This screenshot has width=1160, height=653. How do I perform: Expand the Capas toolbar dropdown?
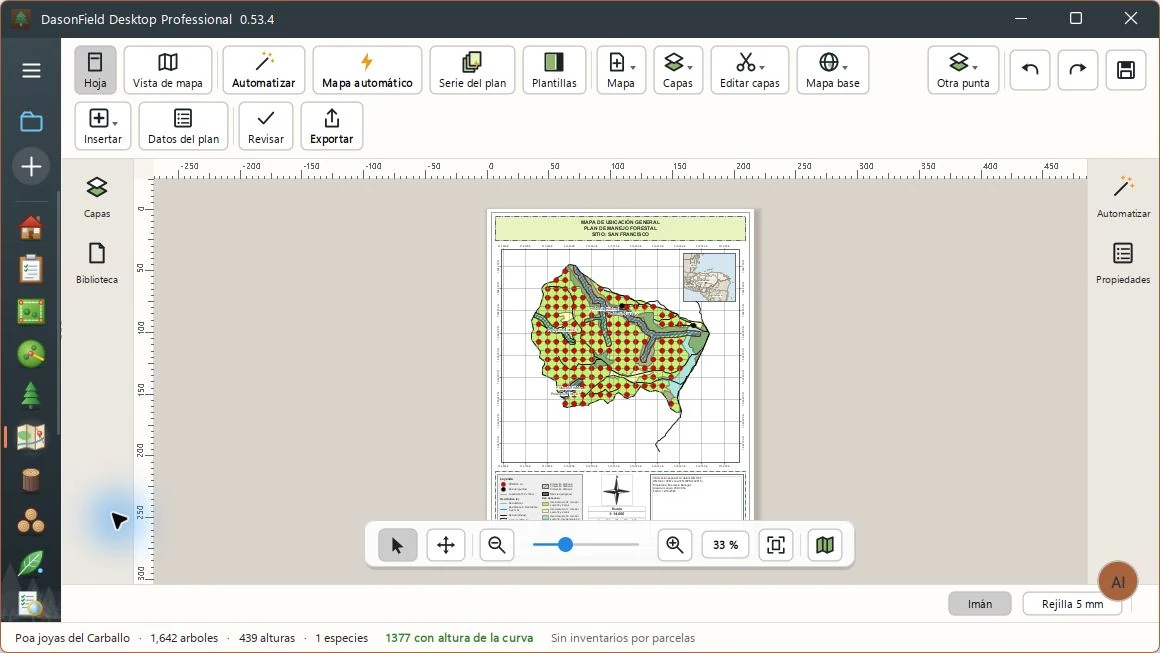point(678,70)
